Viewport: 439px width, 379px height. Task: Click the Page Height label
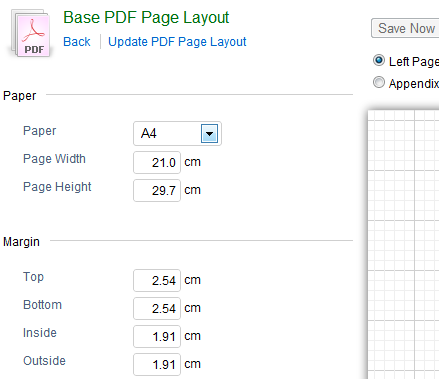pyautogui.click(x=57, y=187)
